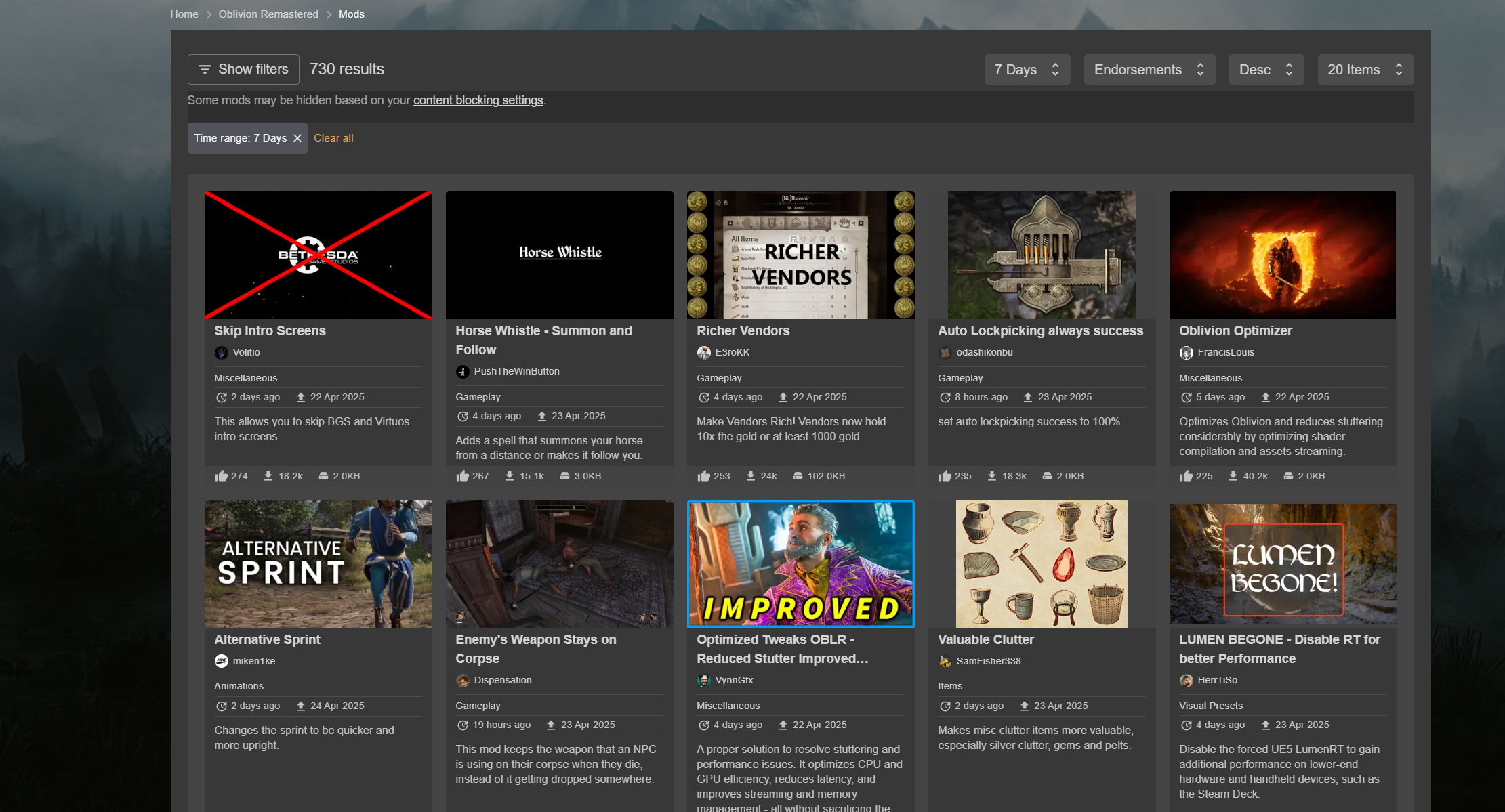The image size is (1505, 812).
Task: Click the Clear all filters link
Action: point(333,138)
